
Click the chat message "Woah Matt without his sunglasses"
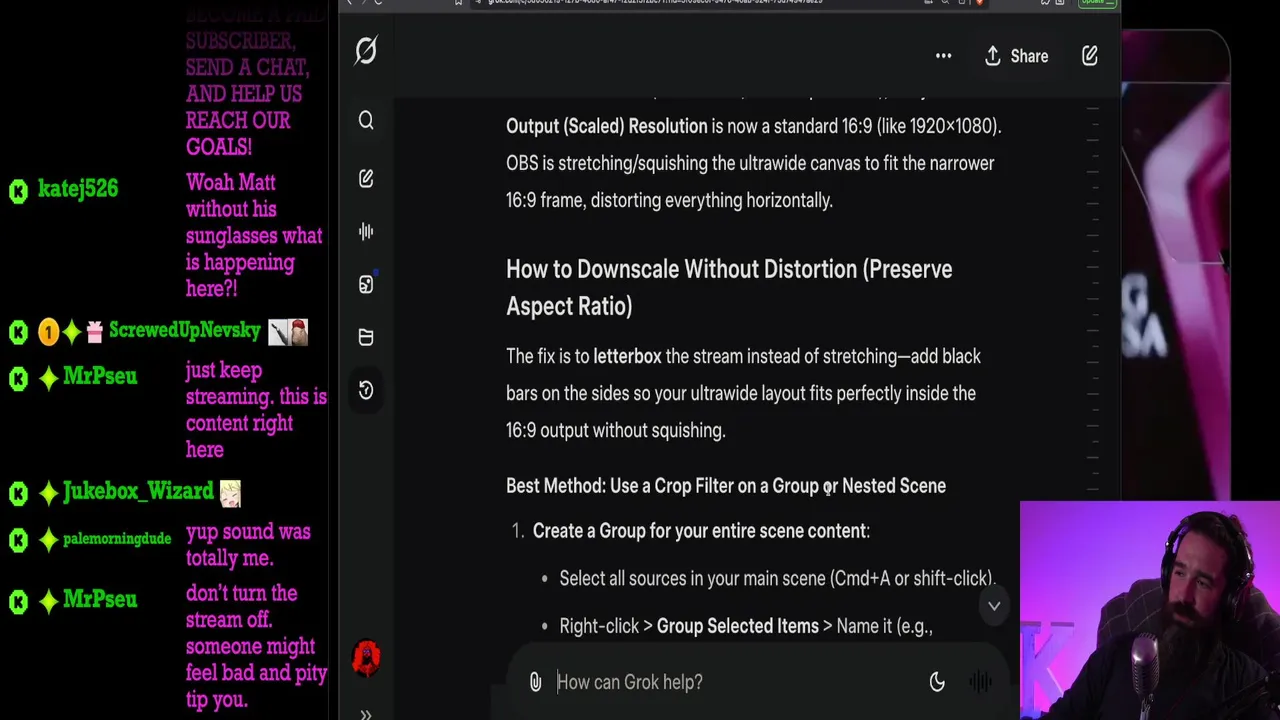click(254, 236)
